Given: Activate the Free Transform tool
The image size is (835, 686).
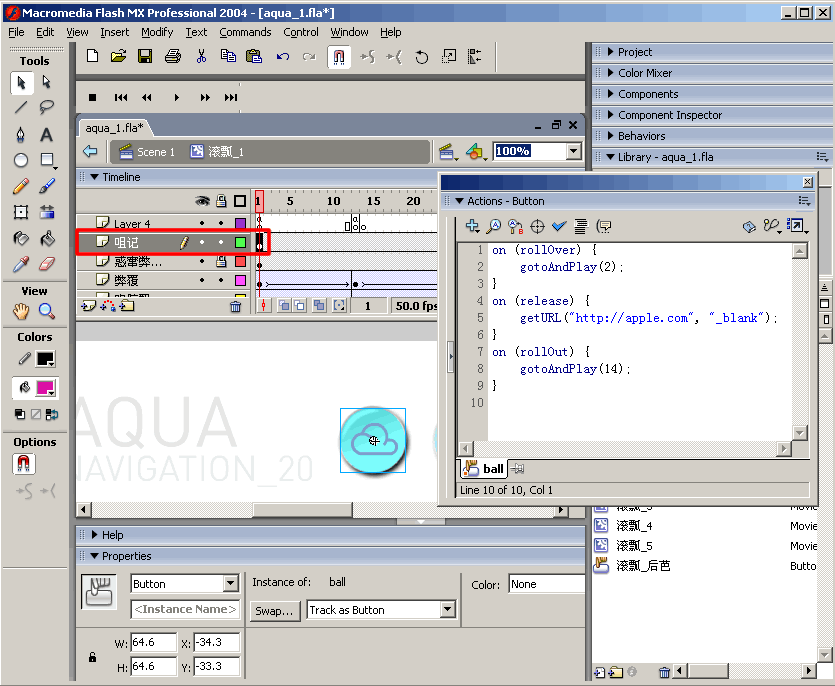Looking at the screenshot, I should coord(21,212).
